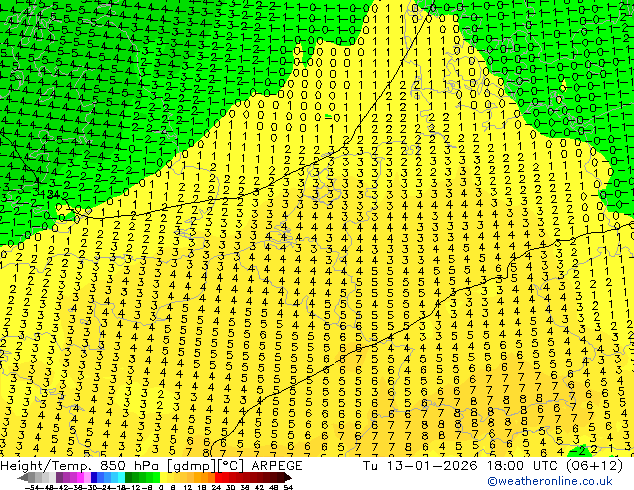Click the '[°C]' unit label
Viewport: 634px width, 490px height.
pos(230,466)
